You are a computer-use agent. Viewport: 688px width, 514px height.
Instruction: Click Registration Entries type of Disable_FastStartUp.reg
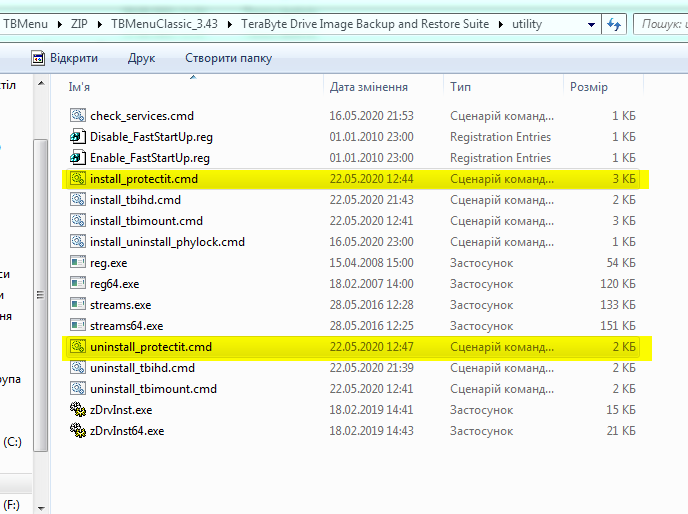(x=500, y=137)
